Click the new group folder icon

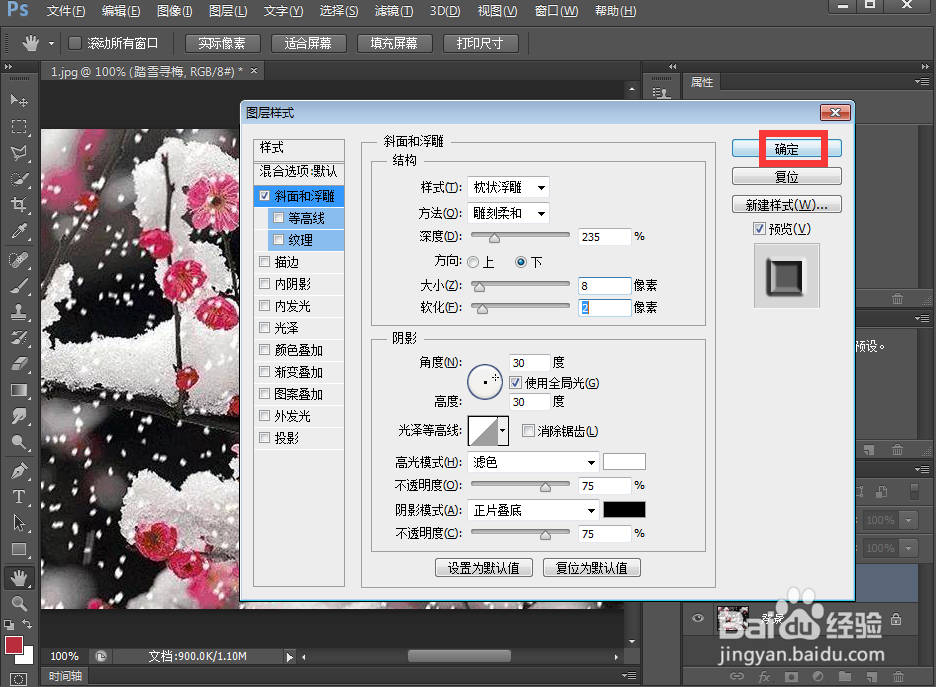click(845, 677)
